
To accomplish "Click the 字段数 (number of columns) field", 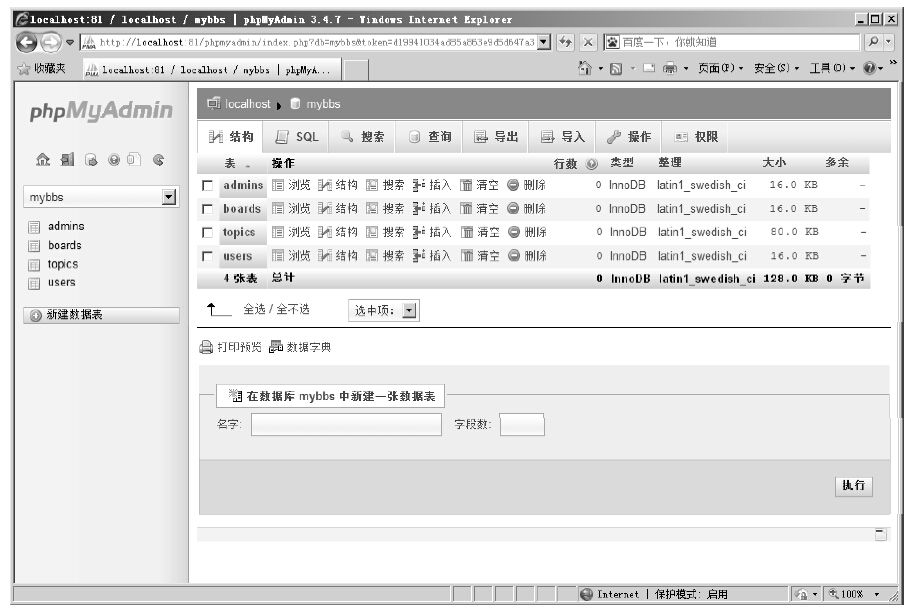I will pos(522,424).
